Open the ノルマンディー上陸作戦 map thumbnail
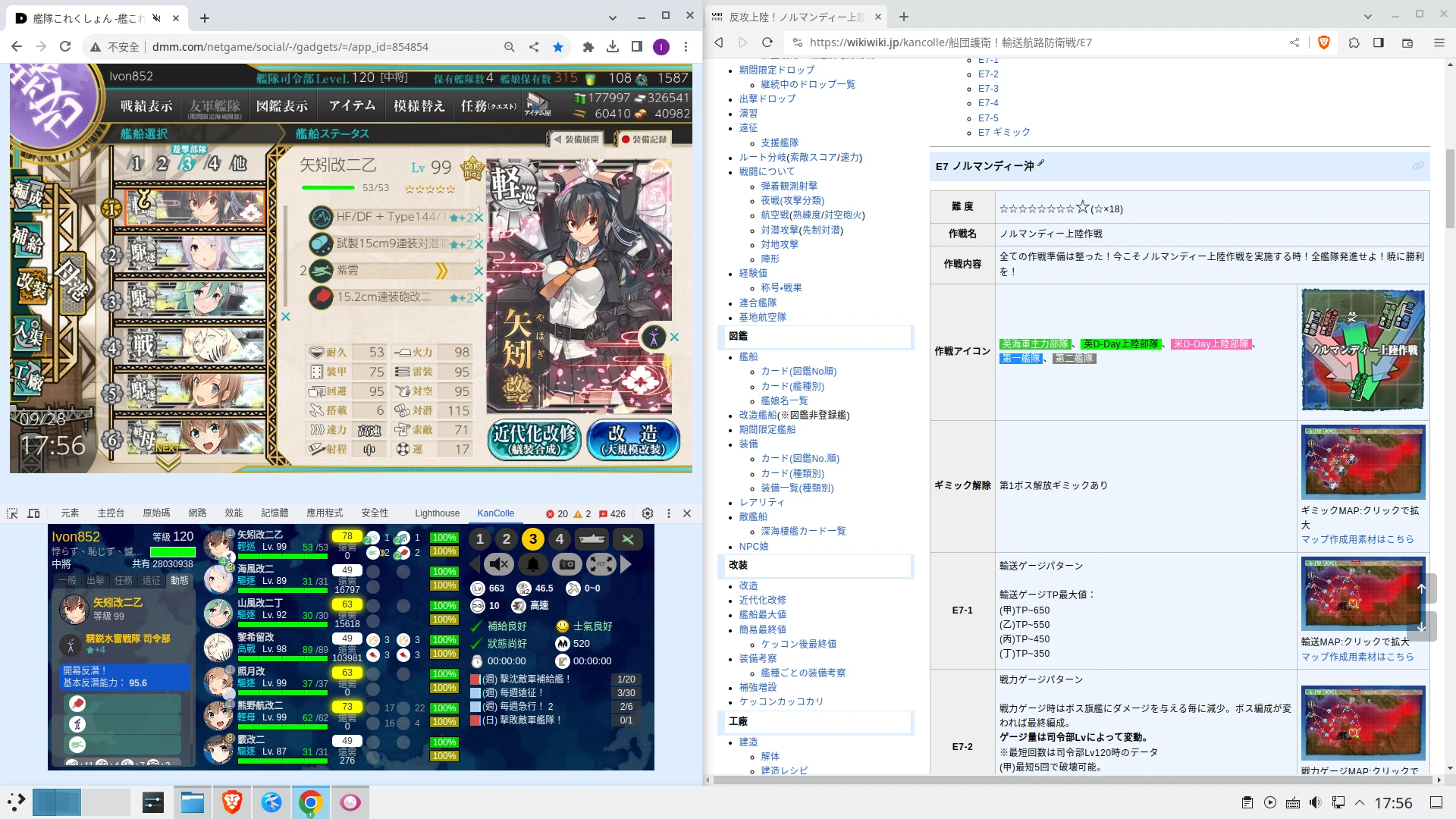This screenshot has height=819, width=1456. pyautogui.click(x=1363, y=350)
